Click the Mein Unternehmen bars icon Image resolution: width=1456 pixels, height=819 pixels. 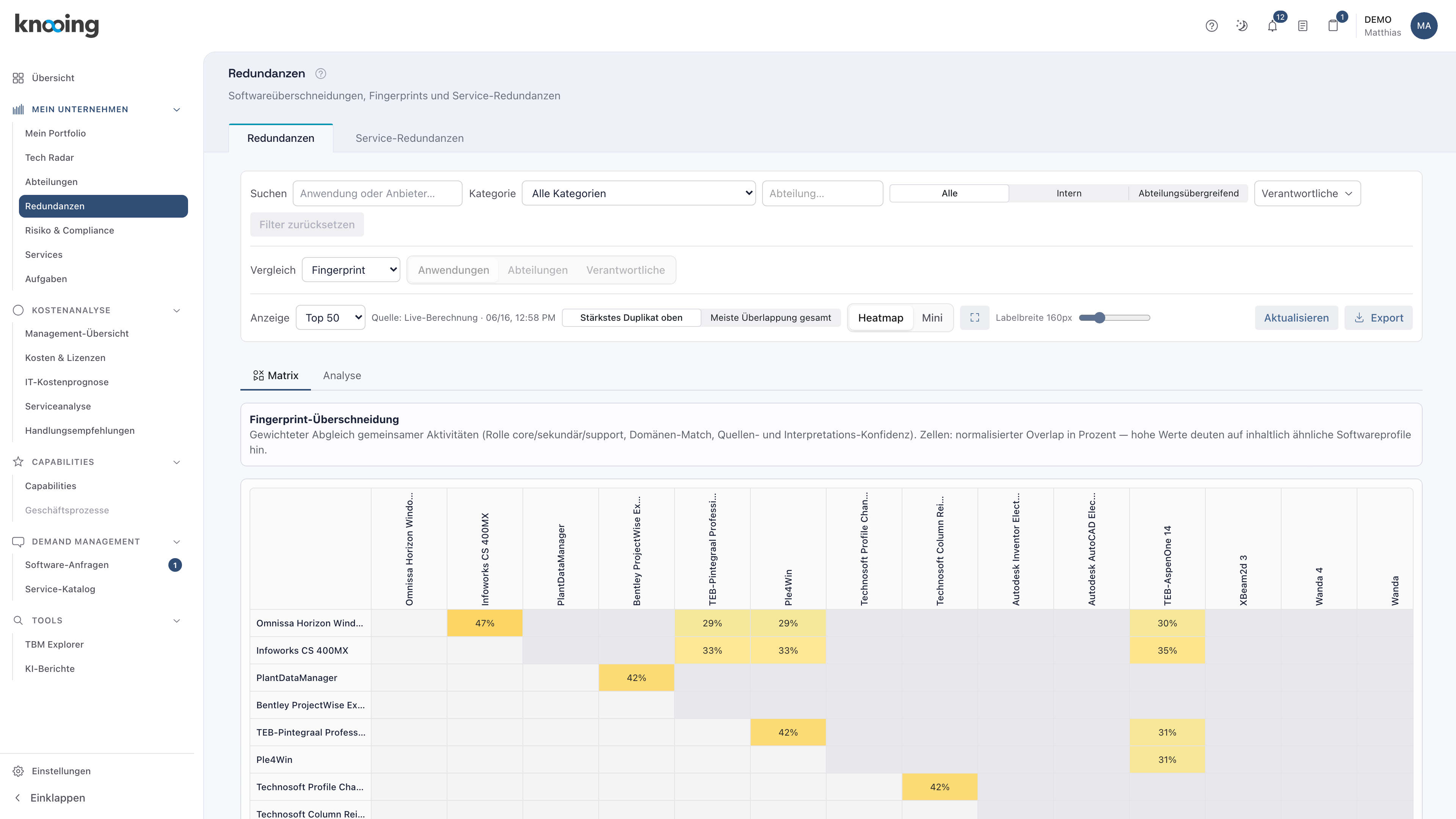[18, 110]
